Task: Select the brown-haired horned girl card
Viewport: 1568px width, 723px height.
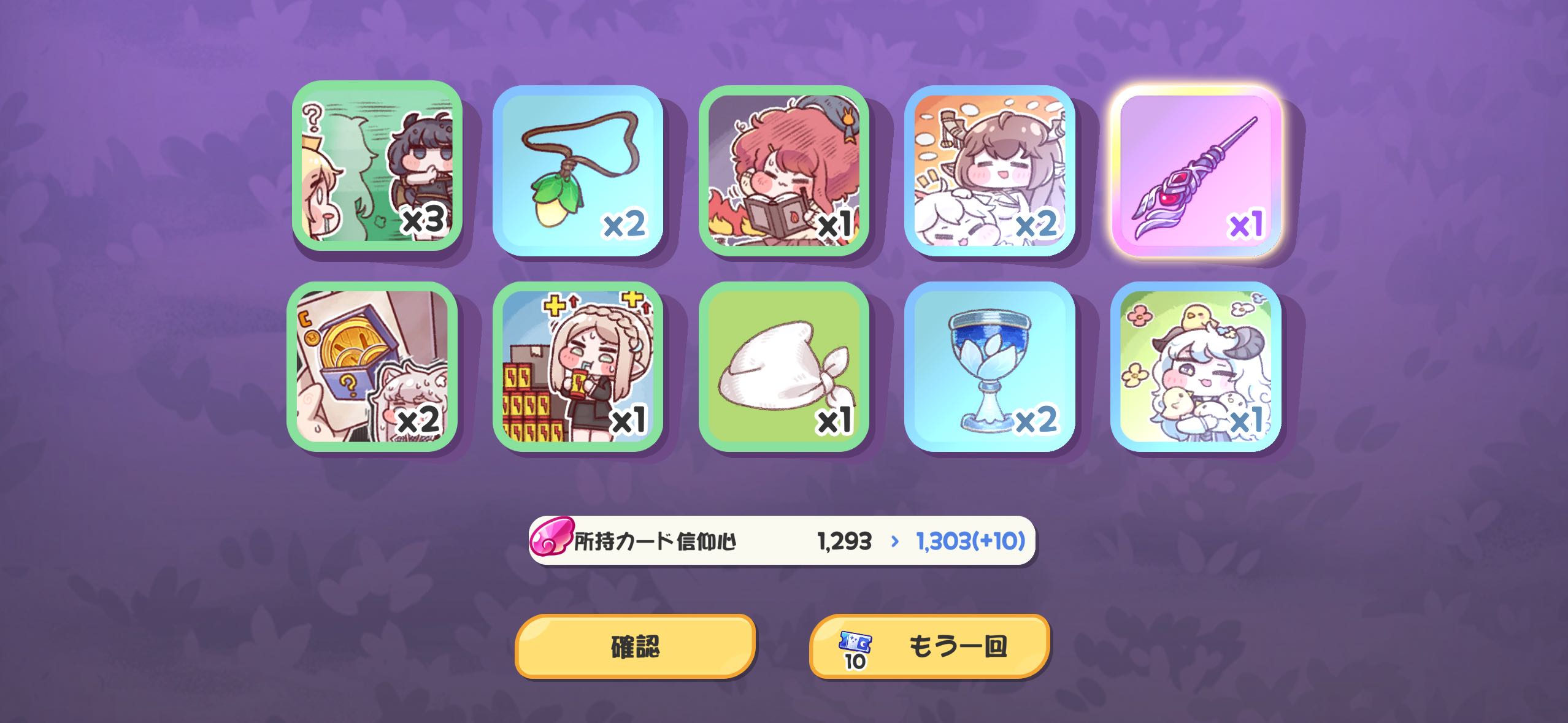Action: 990,171
